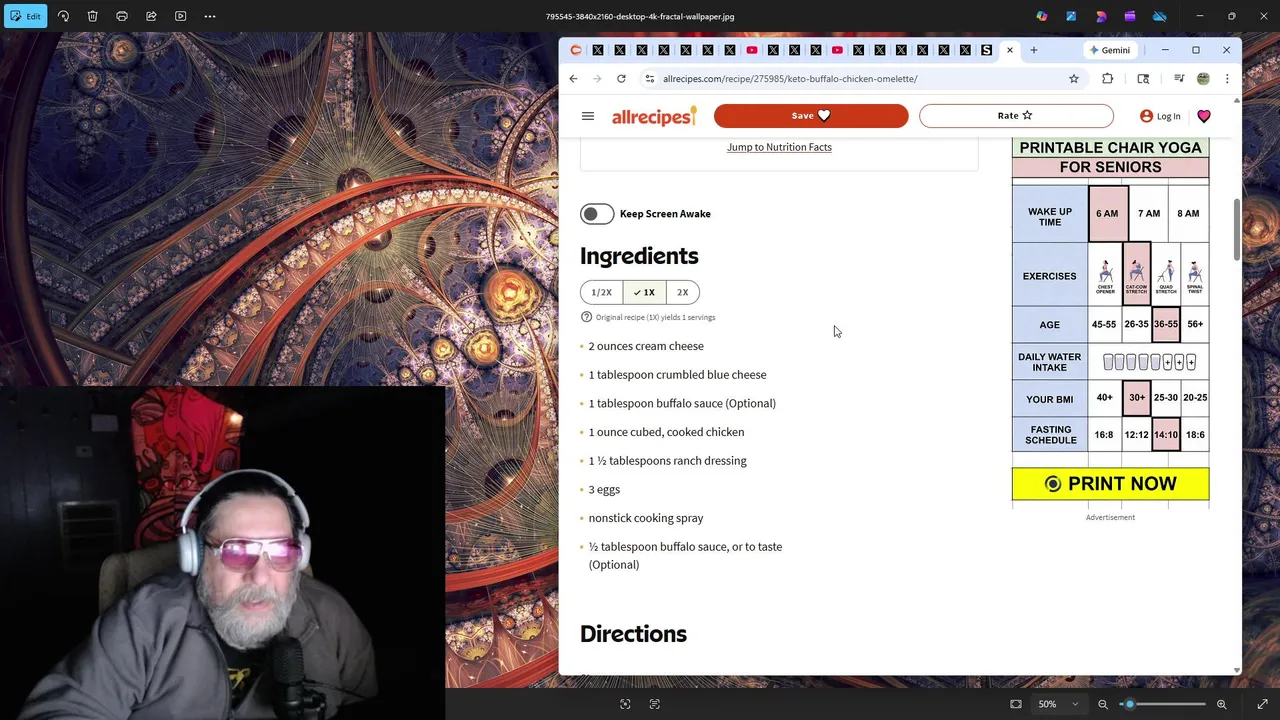1280x720 pixels.
Task: Print the image from Photos toolbar
Action: [x=122, y=16]
